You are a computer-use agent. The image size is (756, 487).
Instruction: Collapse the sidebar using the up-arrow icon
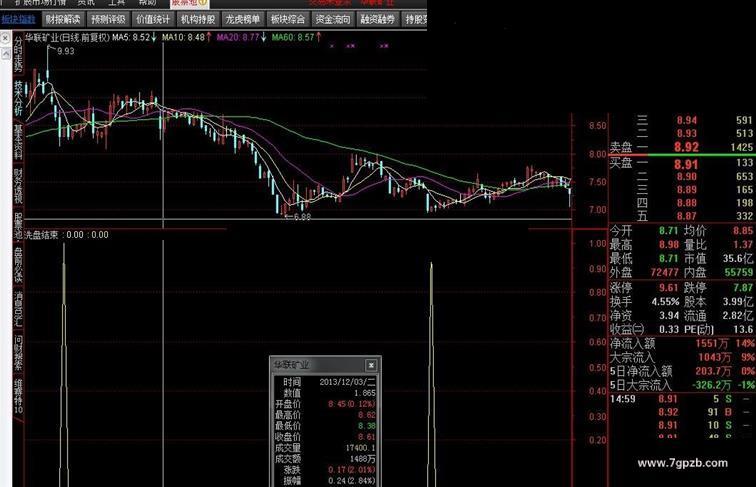[5, 54]
